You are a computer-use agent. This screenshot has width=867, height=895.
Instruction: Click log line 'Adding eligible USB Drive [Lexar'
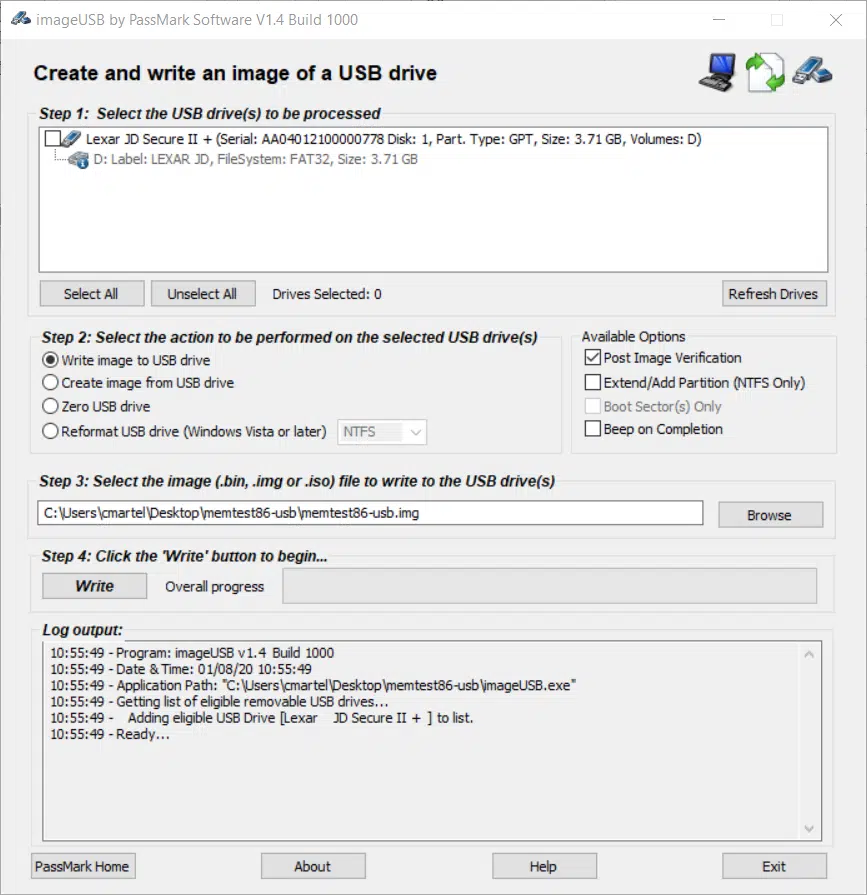pos(261,718)
